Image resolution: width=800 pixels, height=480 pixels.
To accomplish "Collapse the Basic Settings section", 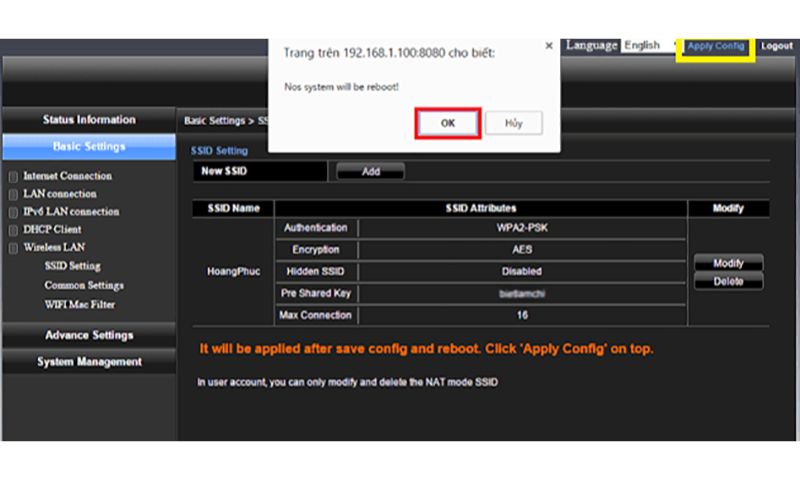I will pos(89,147).
